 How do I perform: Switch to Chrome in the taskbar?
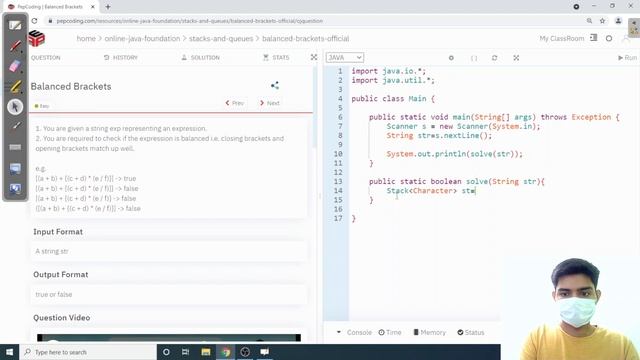tap(226, 352)
